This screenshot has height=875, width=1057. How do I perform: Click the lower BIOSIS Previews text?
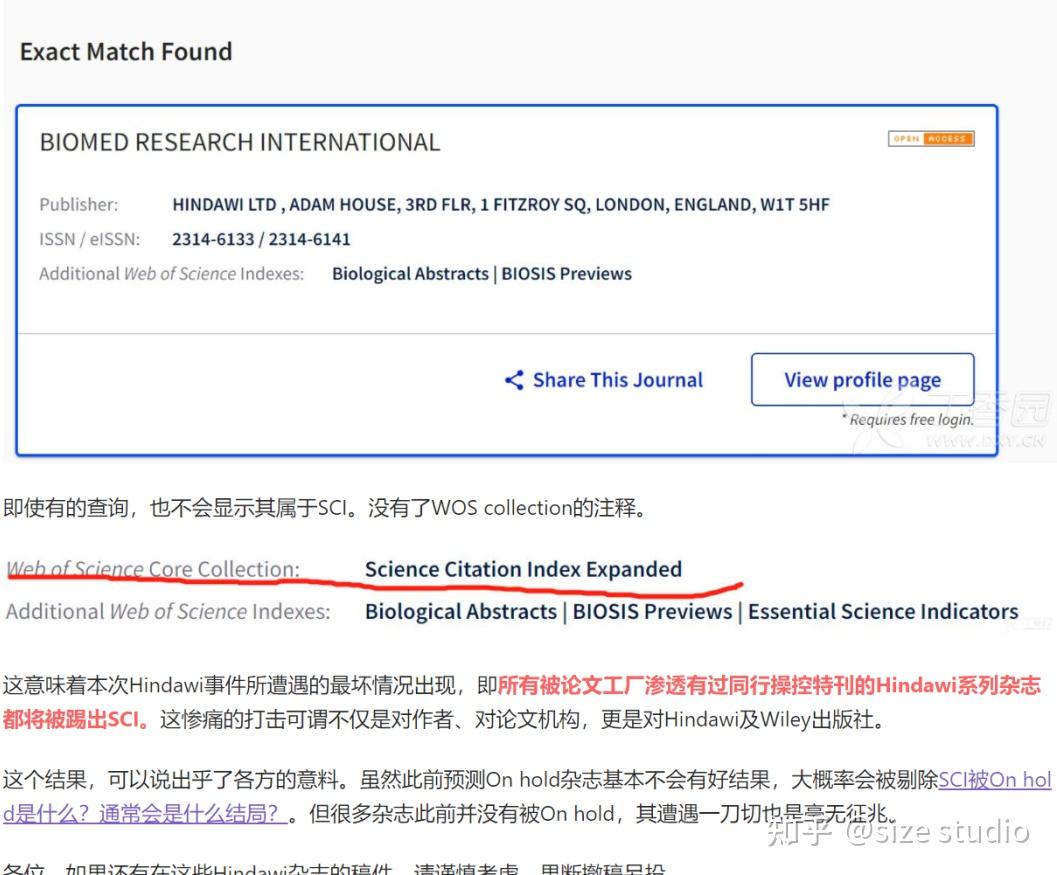[x=652, y=611]
